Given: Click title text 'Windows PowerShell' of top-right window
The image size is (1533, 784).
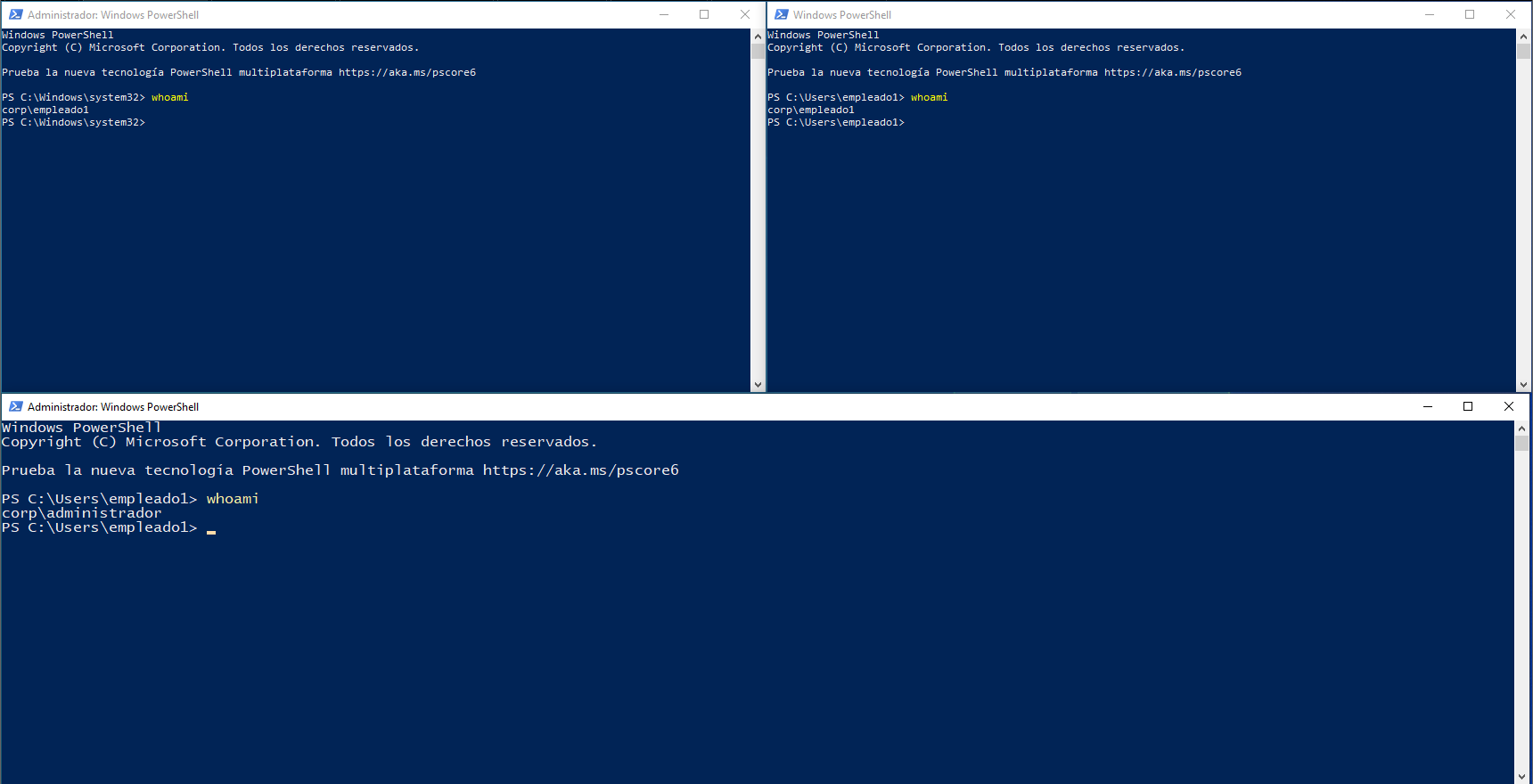Looking at the screenshot, I should pyautogui.click(x=842, y=15).
